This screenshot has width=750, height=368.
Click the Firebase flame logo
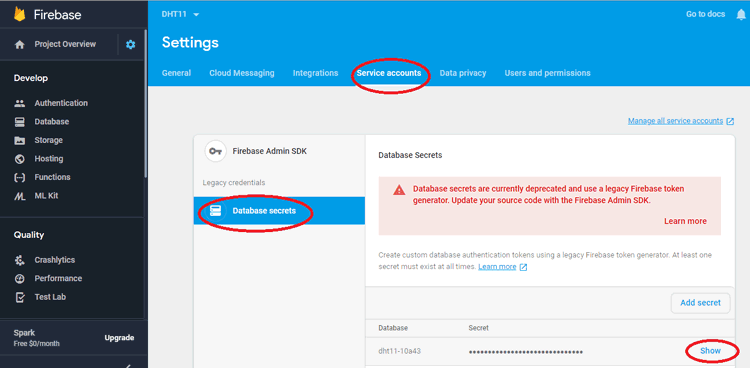pos(20,14)
